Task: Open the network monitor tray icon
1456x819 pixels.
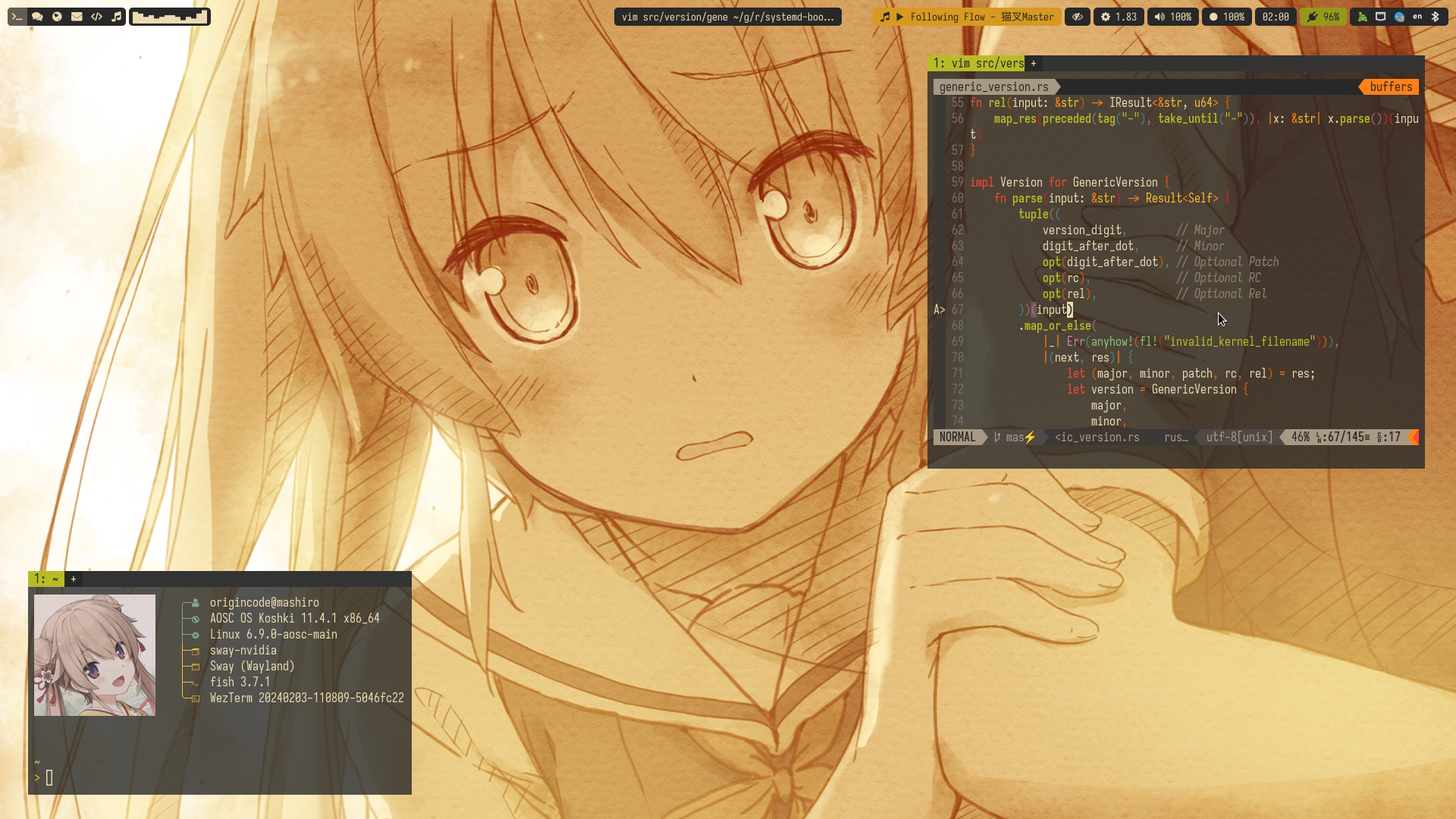Action: point(1381,17)
